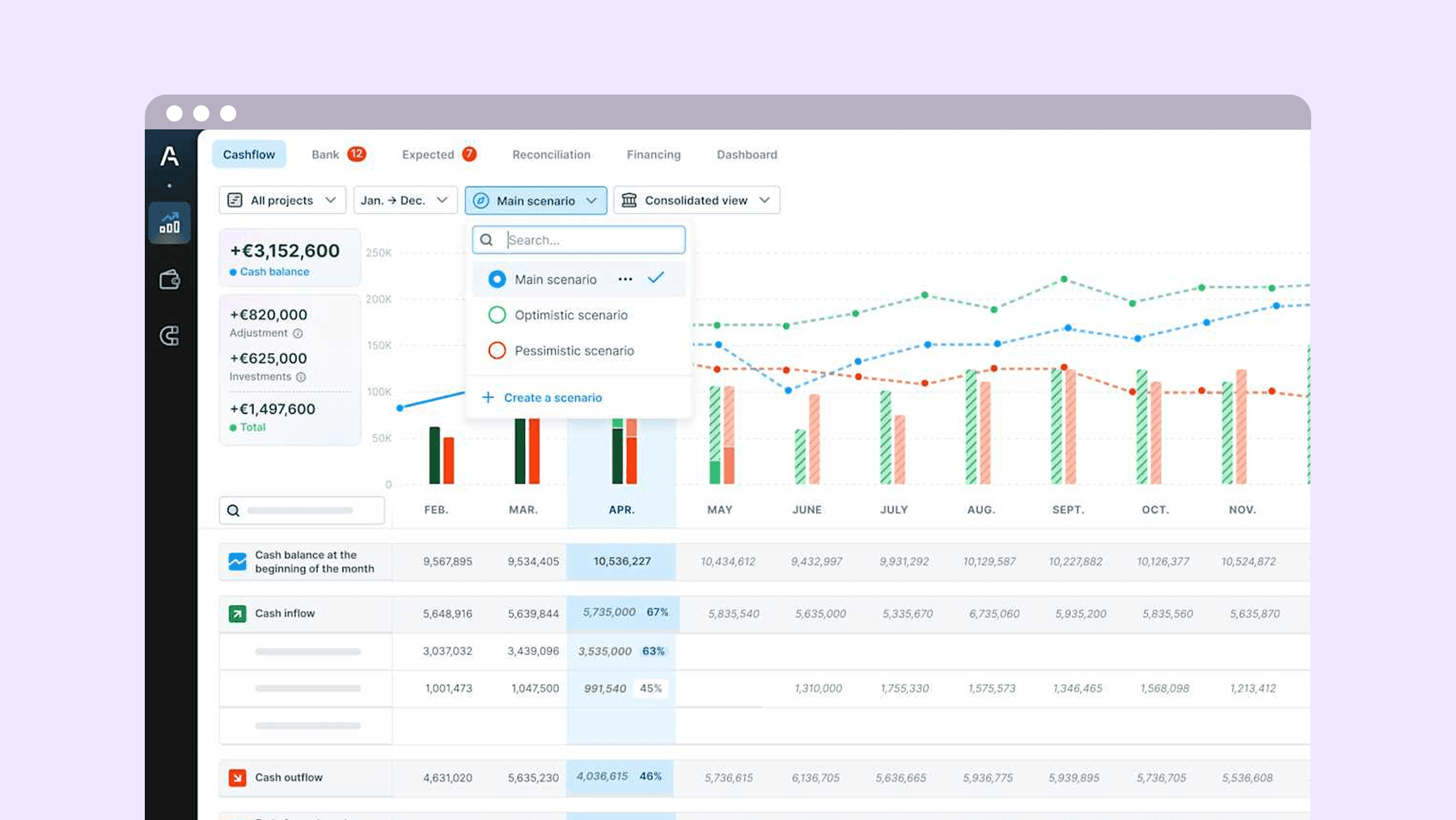
Task: Select the NOV. month column header
Action: coord(1242,509)
